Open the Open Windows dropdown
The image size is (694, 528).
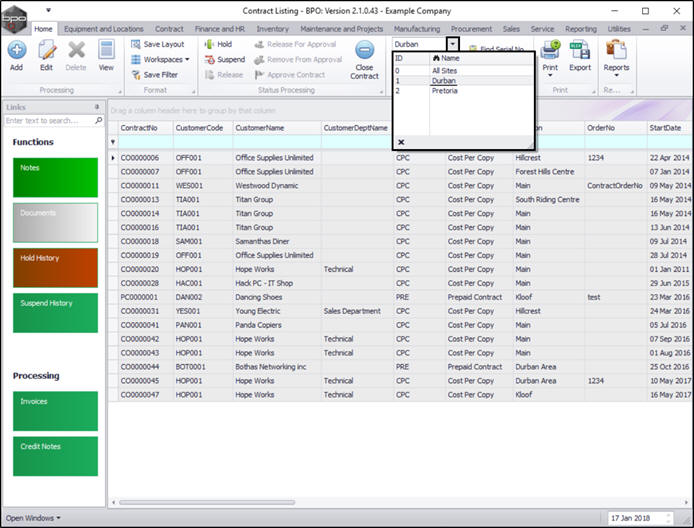[33, 518]
